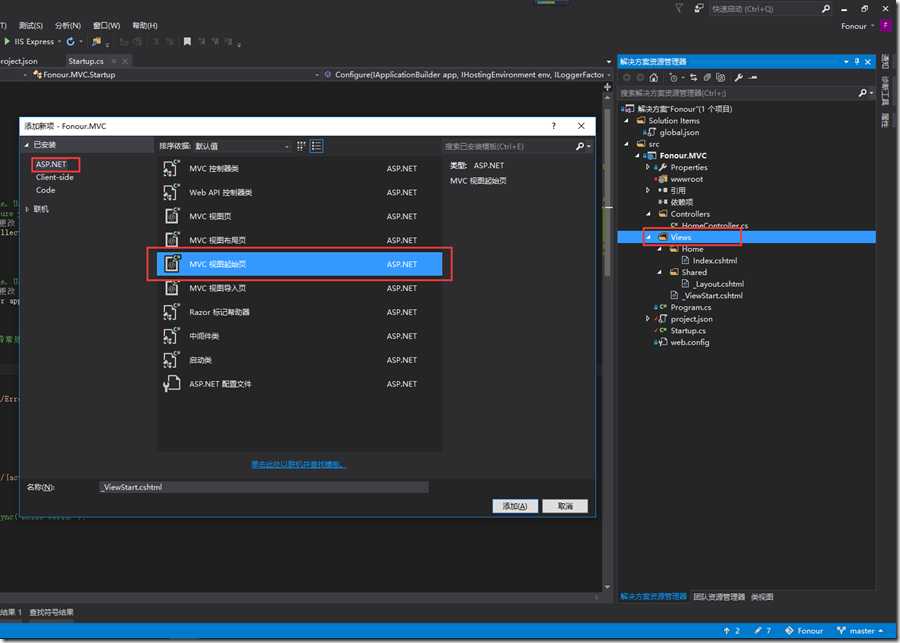Select Client-side category in the left pane

click(55, 177)
